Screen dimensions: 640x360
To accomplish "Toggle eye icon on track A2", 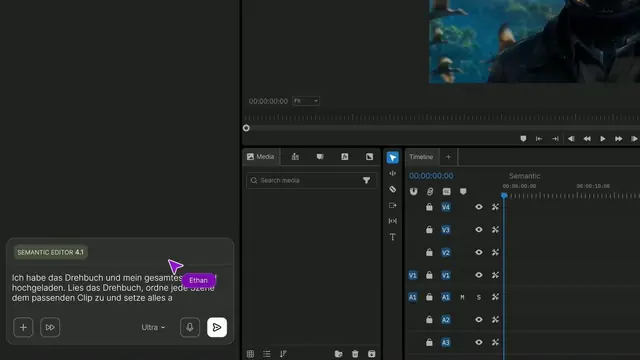I will [x=479, y=320].
